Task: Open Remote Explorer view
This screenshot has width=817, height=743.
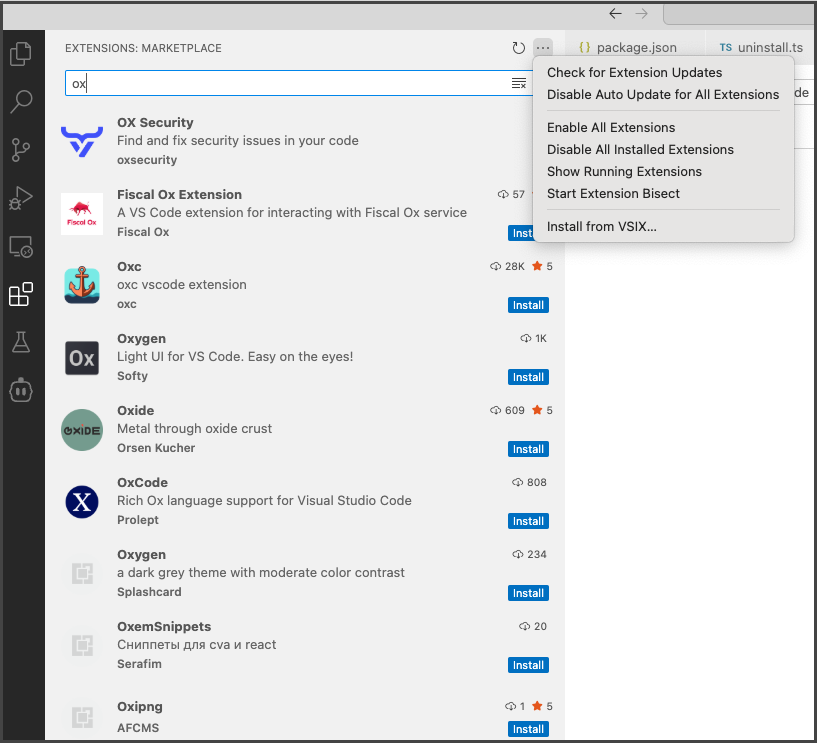Action: point(21,246)
